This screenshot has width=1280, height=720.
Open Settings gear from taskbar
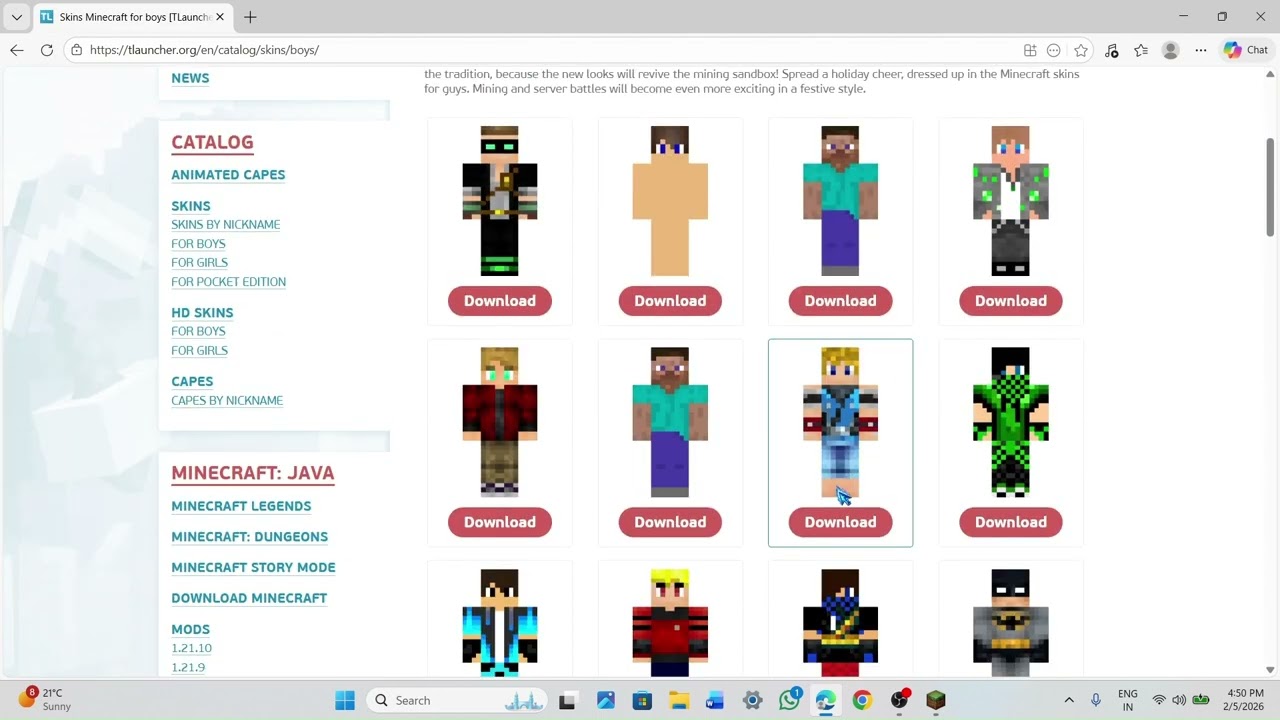tap(752, 700)
